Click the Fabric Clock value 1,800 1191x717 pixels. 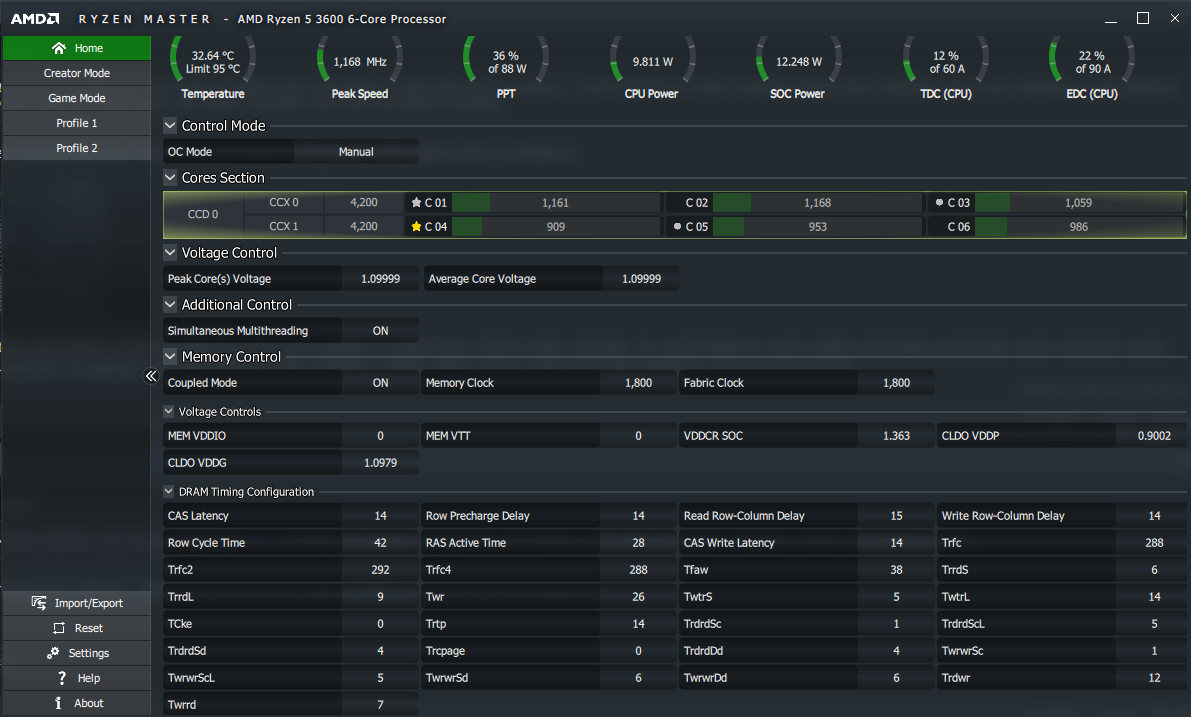pos(896,383)
